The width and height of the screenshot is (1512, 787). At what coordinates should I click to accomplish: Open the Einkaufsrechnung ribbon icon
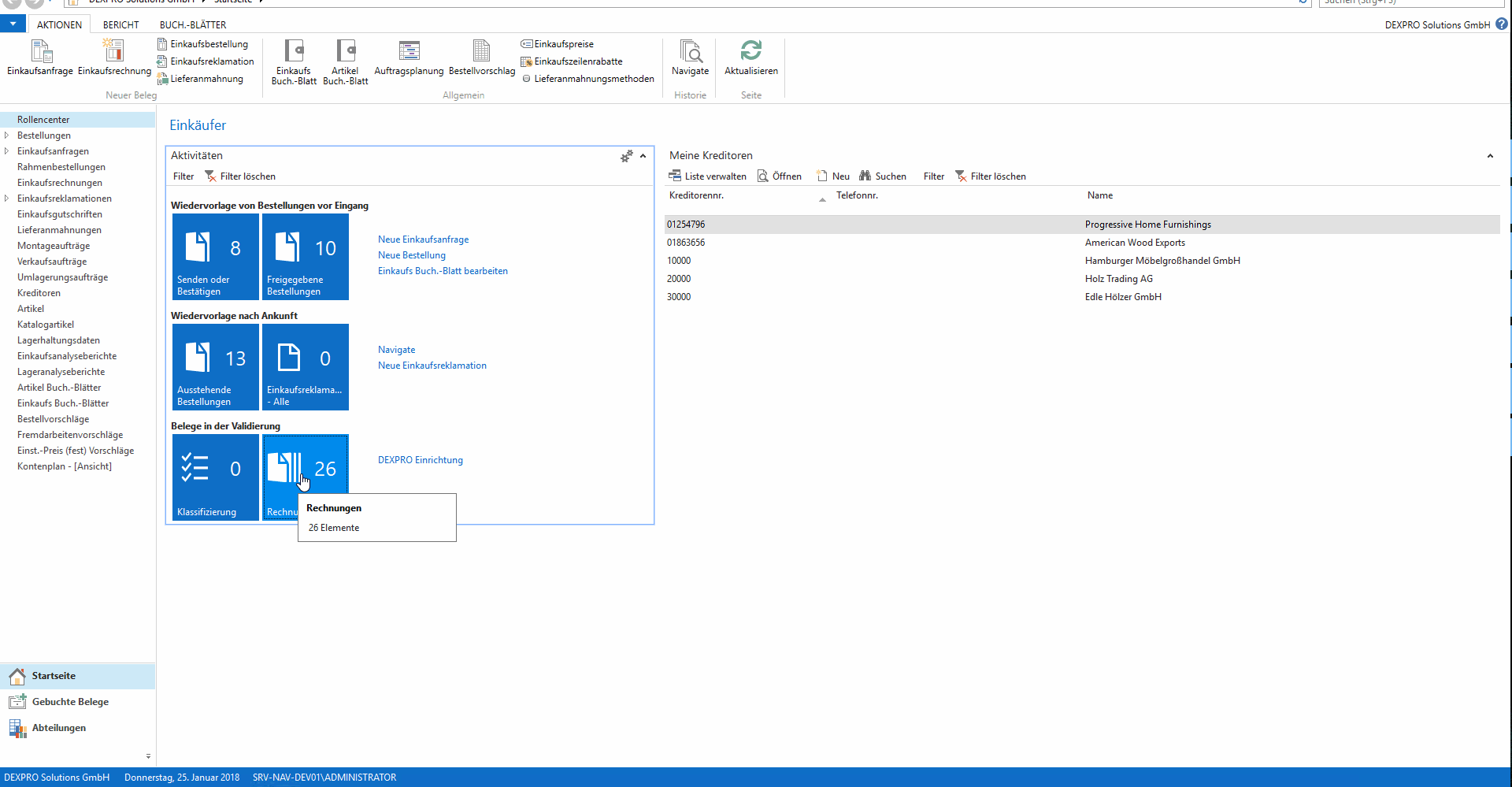pyautogui.click(x=114, y=52)
